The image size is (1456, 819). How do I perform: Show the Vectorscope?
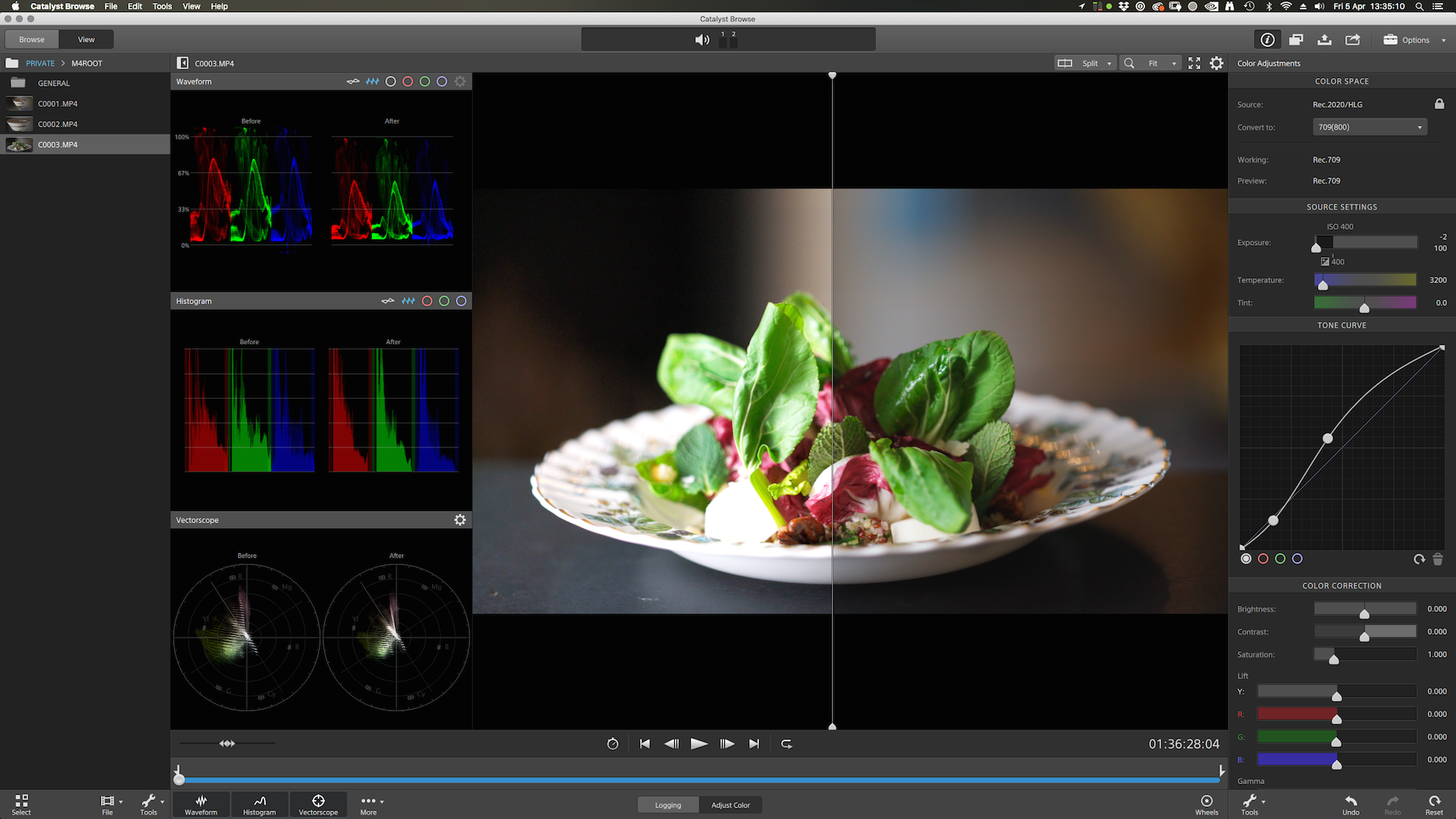318,805
